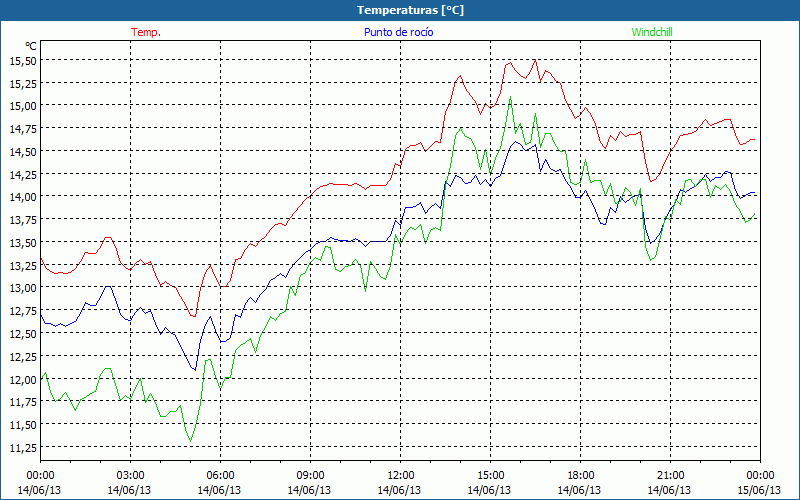Click the 15,25 y-axis value
The height and width of the screenshot is (500, 800).
(x=23, y=83)
